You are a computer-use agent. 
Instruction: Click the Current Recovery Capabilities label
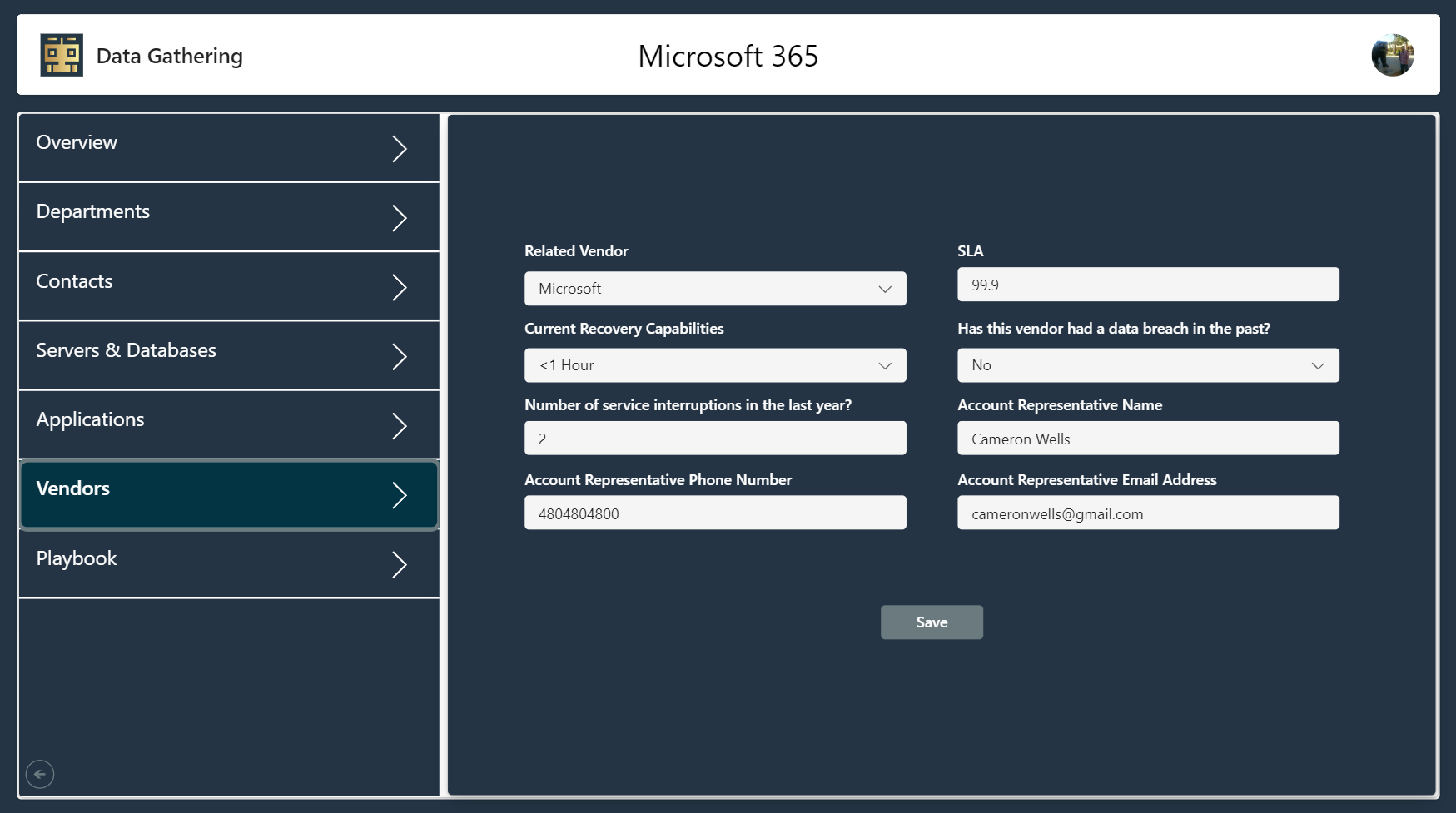pos(624,329)
